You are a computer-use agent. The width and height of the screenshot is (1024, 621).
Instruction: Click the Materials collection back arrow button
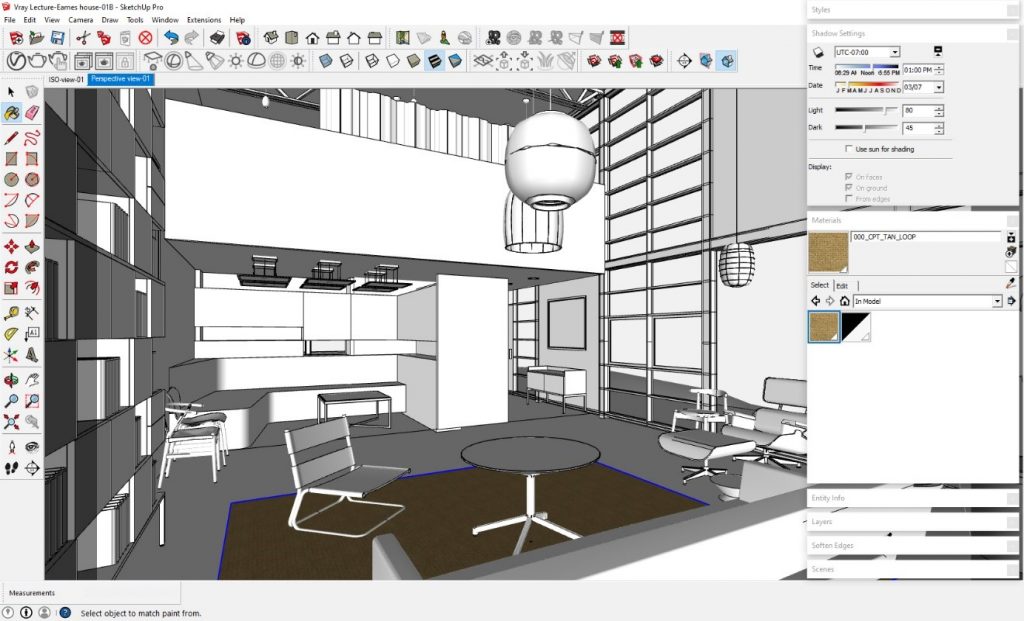(815, 301)
